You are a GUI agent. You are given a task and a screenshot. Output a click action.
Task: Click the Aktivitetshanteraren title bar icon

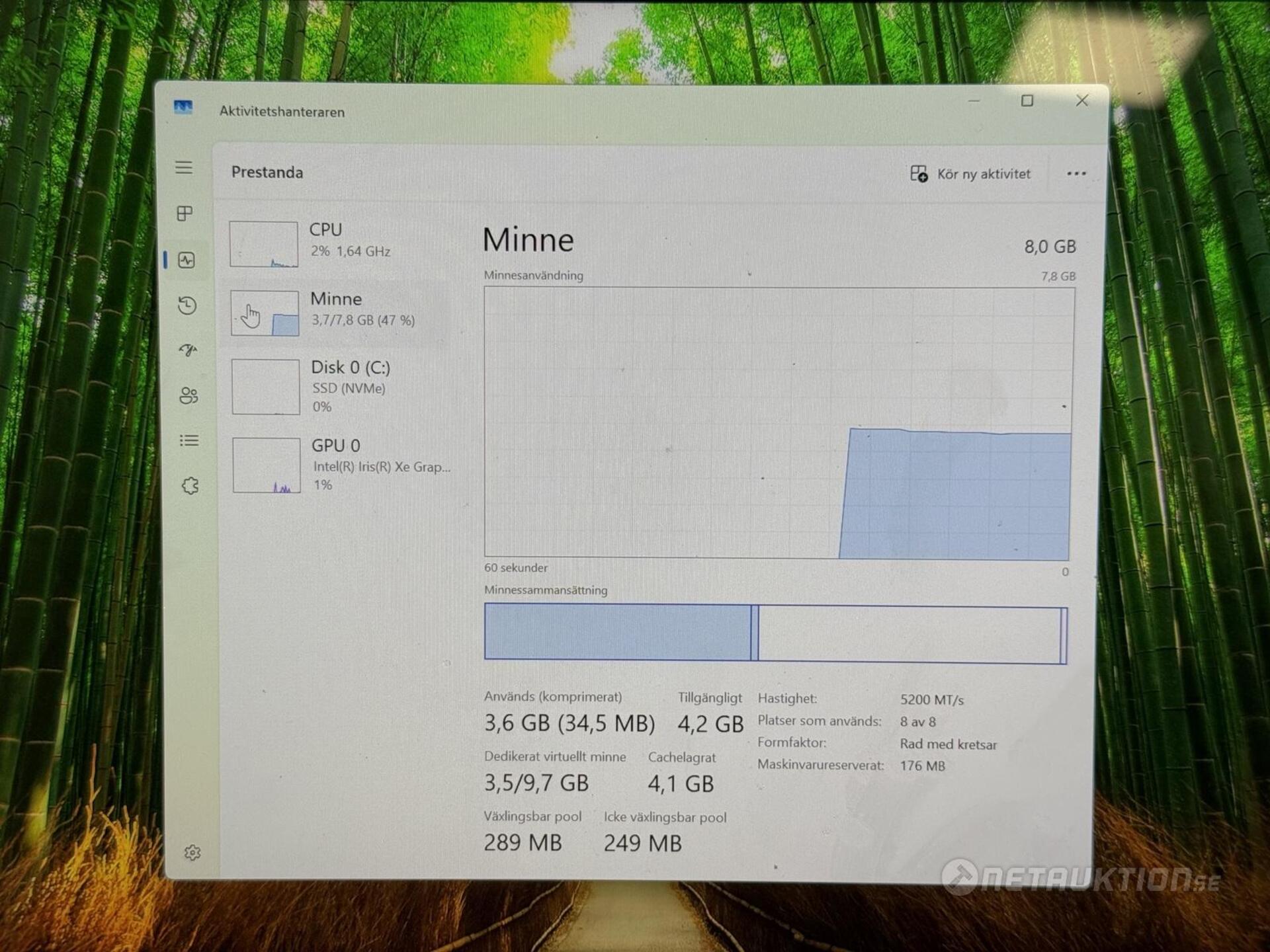tap(183, 107)
